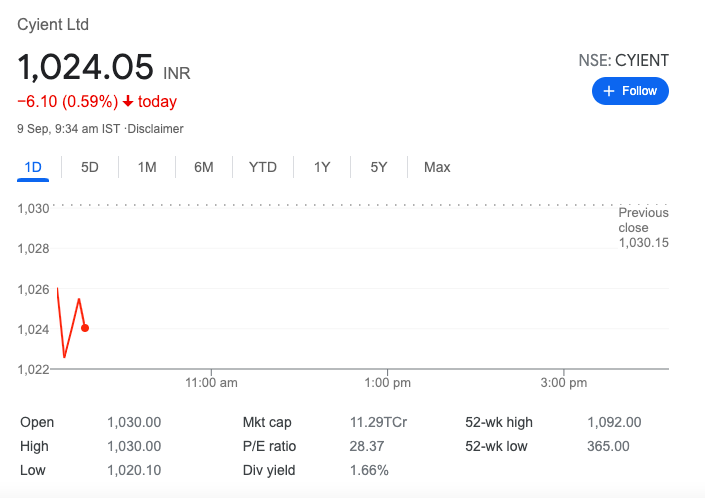Open the Disclaimer link
Screen dimensions: 705x498
click(x=156, y=129)
